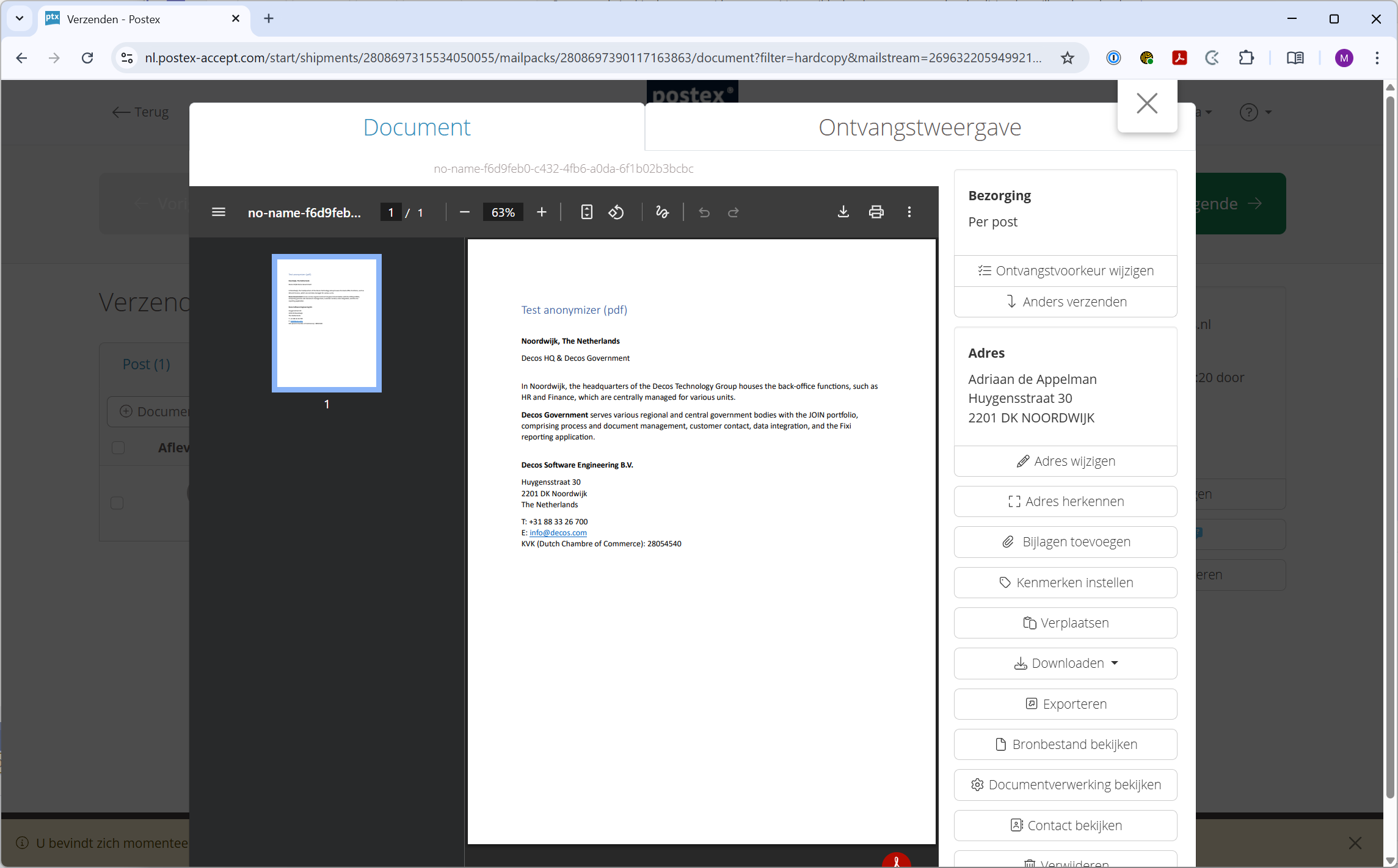Viewport: 1398px width, 868px height.
Task: Download the PDF from viewer toolbar
Action: [843, 212]
